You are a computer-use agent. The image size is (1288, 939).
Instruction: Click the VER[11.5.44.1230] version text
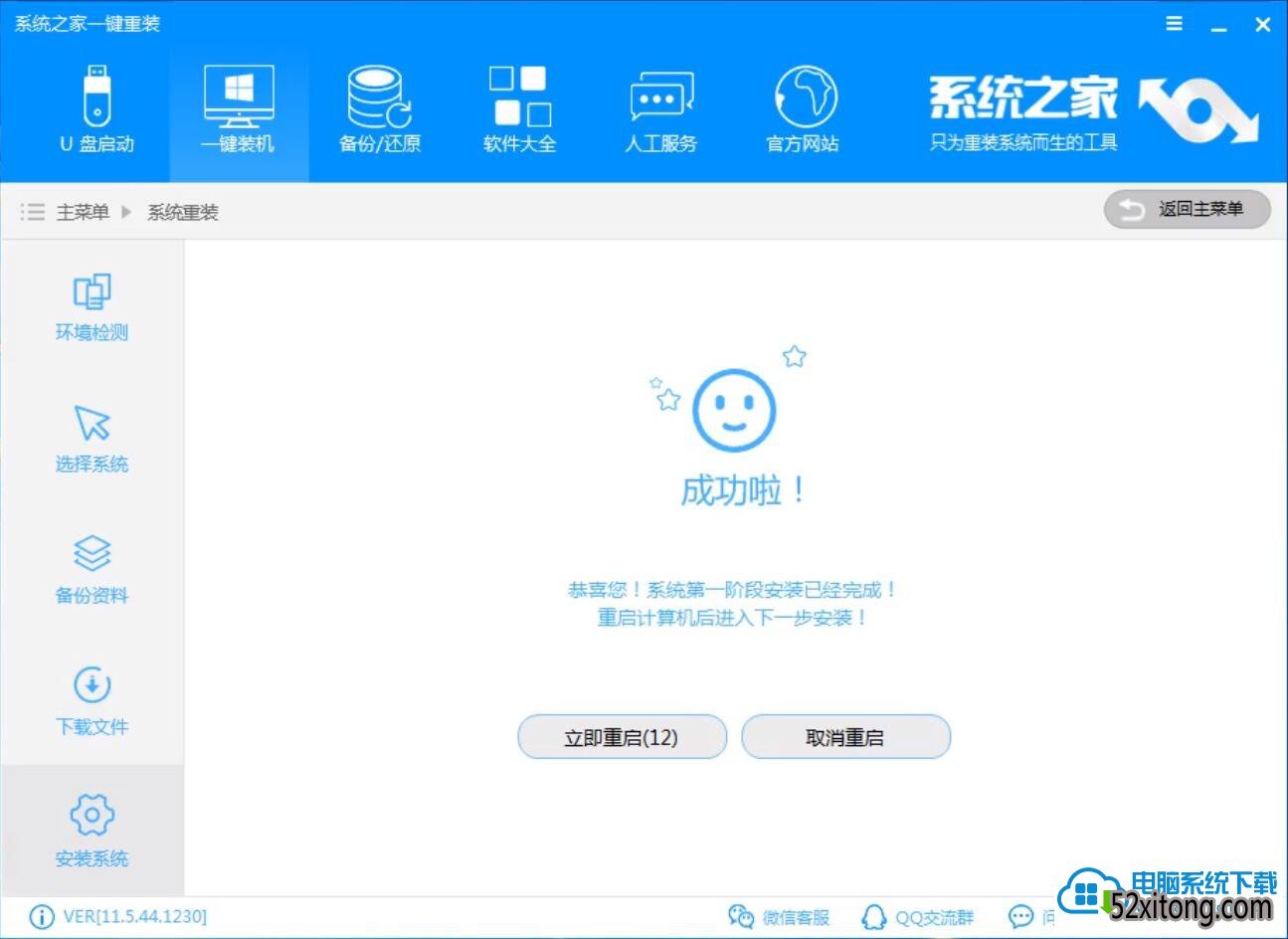[134, 916]
